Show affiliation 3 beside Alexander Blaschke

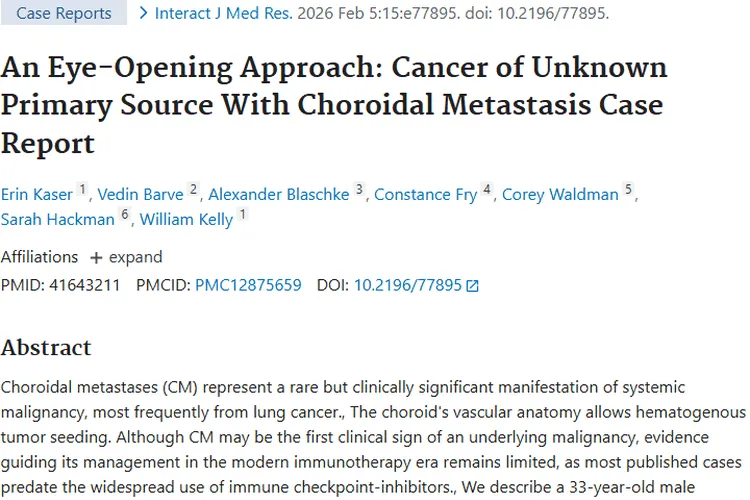coord(359,189)
